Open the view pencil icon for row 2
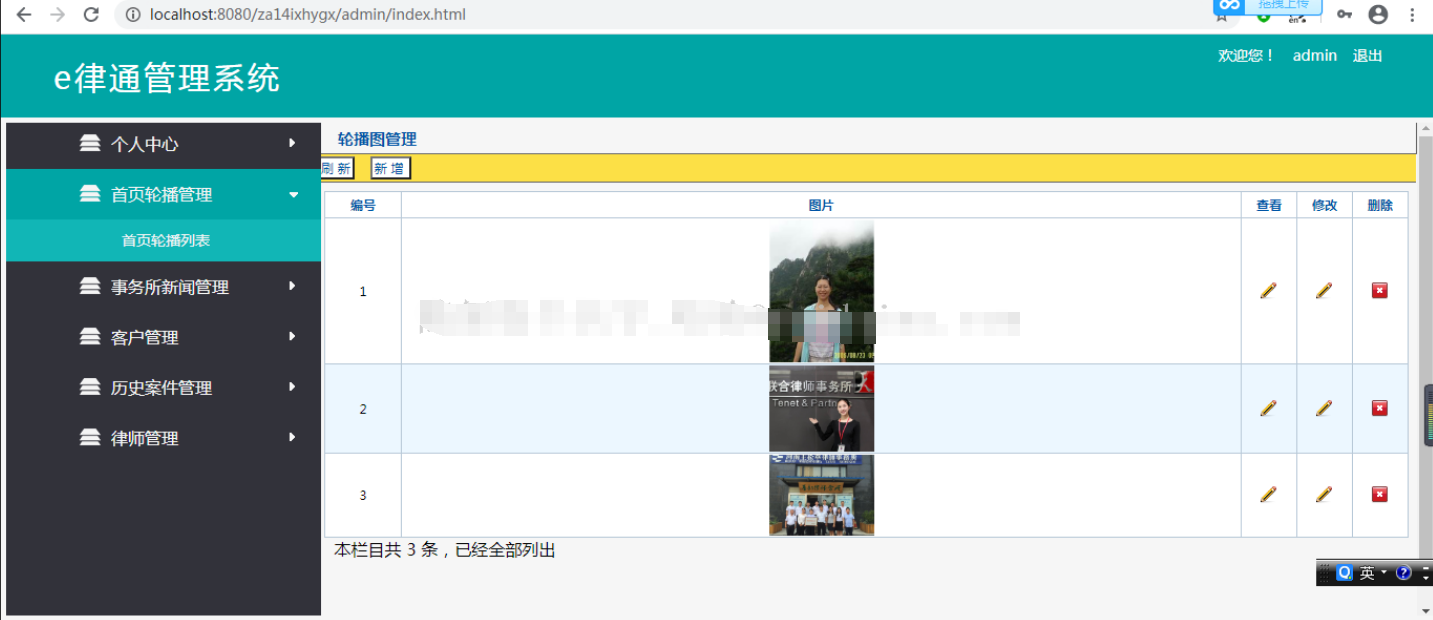The image size is (1433, 620). [1268, 408]
